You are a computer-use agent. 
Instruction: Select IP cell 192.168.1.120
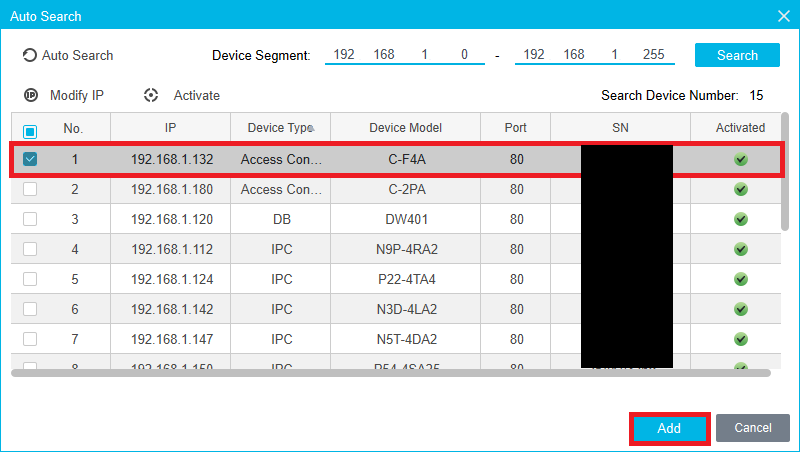click(172, 219)
